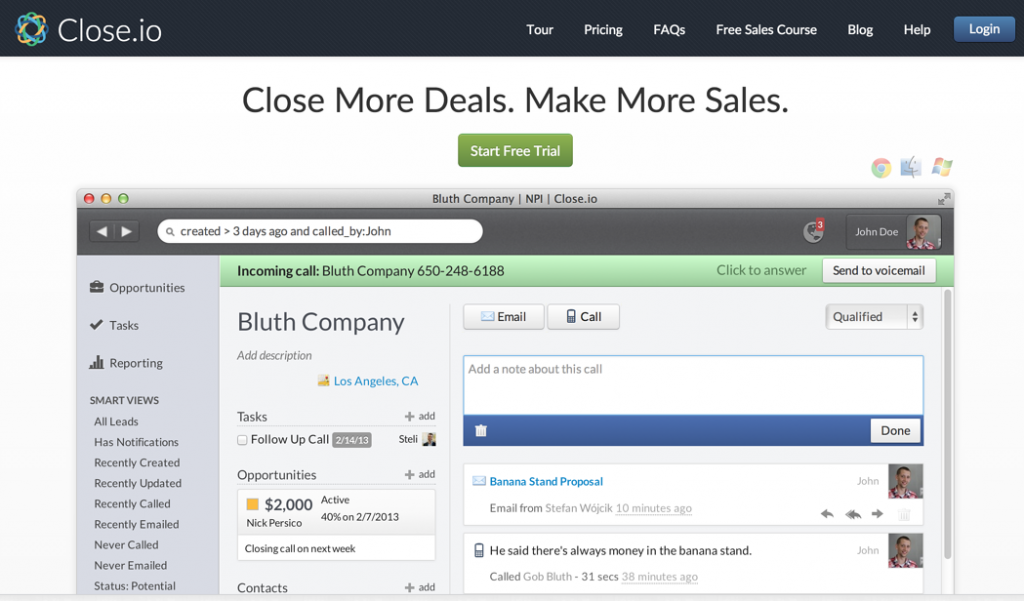
Task: Add a new contact
Action: coord(420,587)
